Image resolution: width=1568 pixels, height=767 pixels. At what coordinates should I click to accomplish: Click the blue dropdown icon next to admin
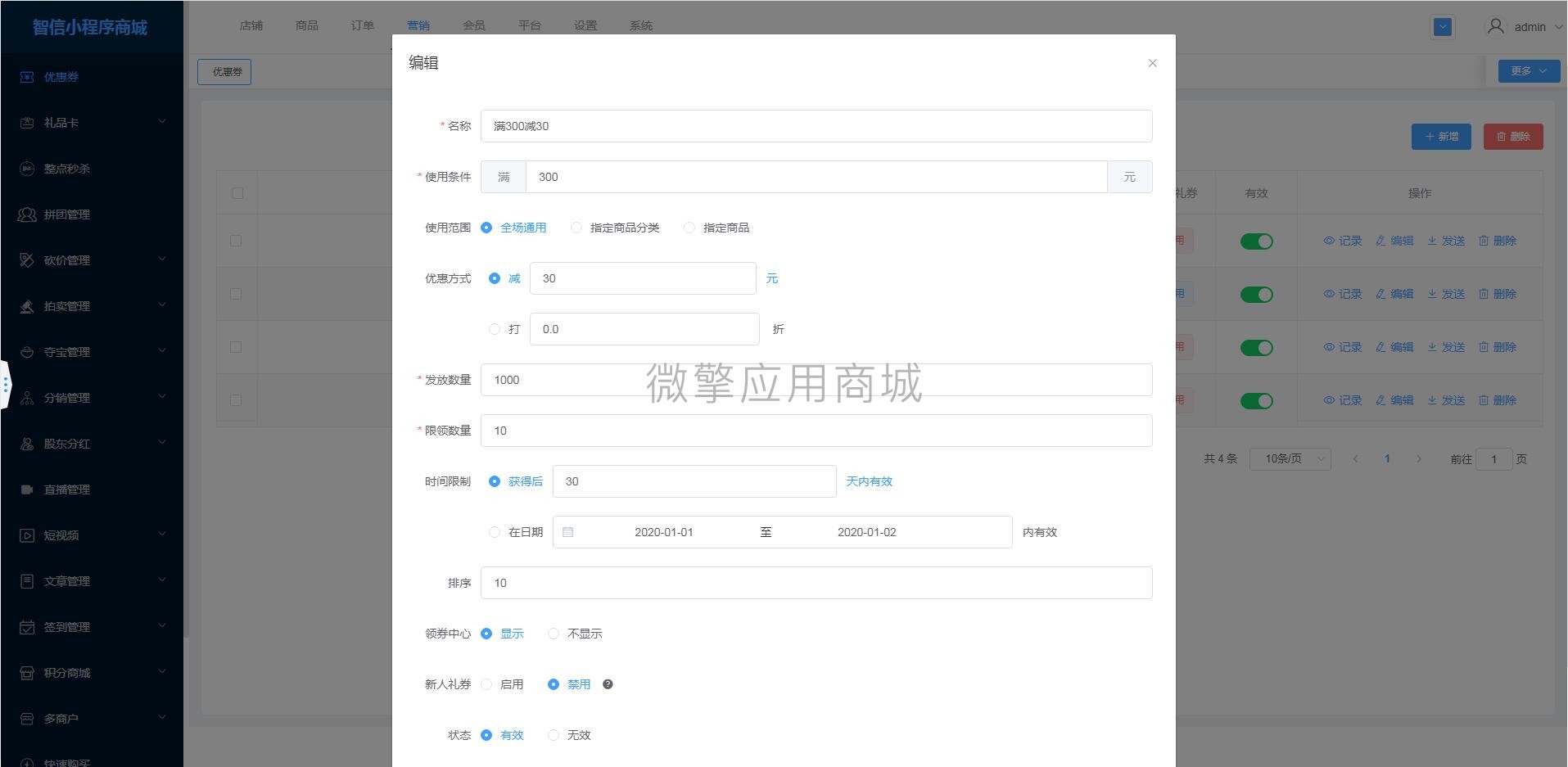click(1443, 27)
